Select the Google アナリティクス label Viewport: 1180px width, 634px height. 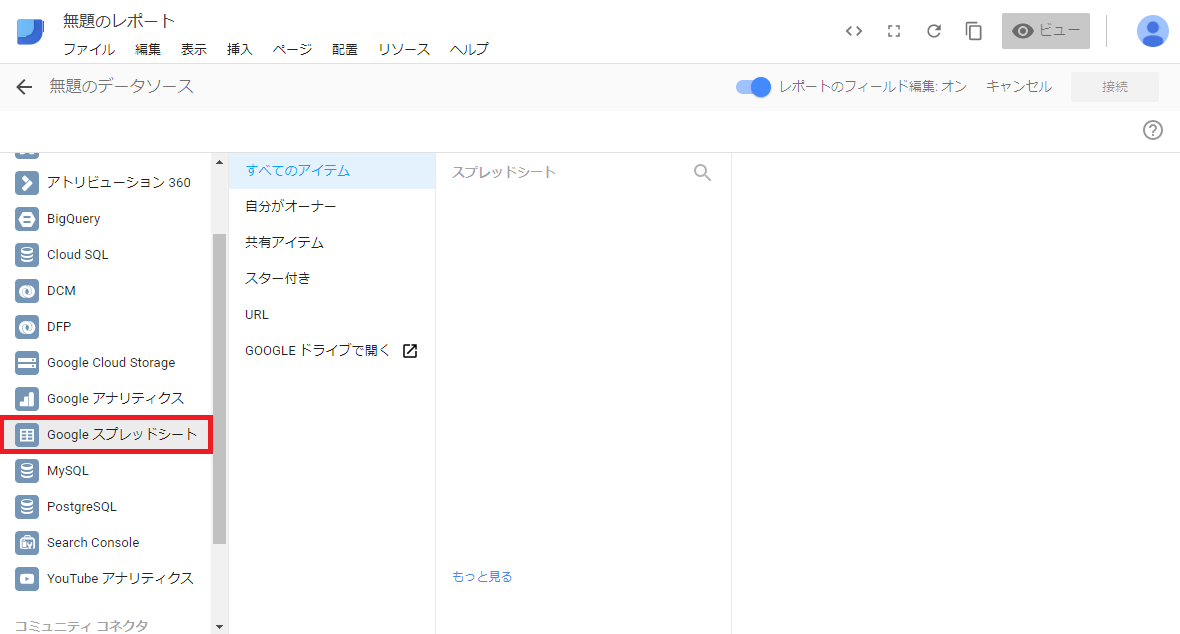(115, 398)
